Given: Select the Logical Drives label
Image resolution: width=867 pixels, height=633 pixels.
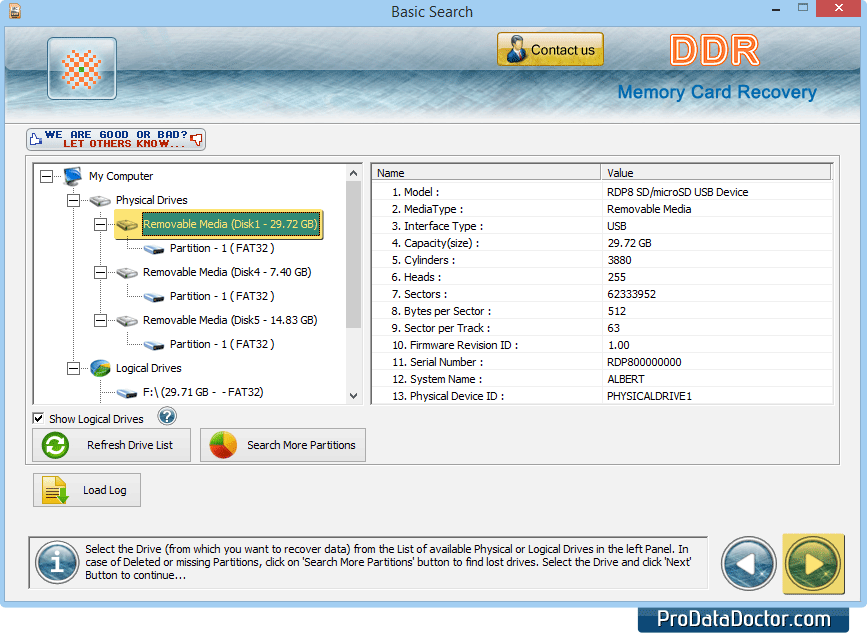Looking at the screenshot, I should coord(148,368).
